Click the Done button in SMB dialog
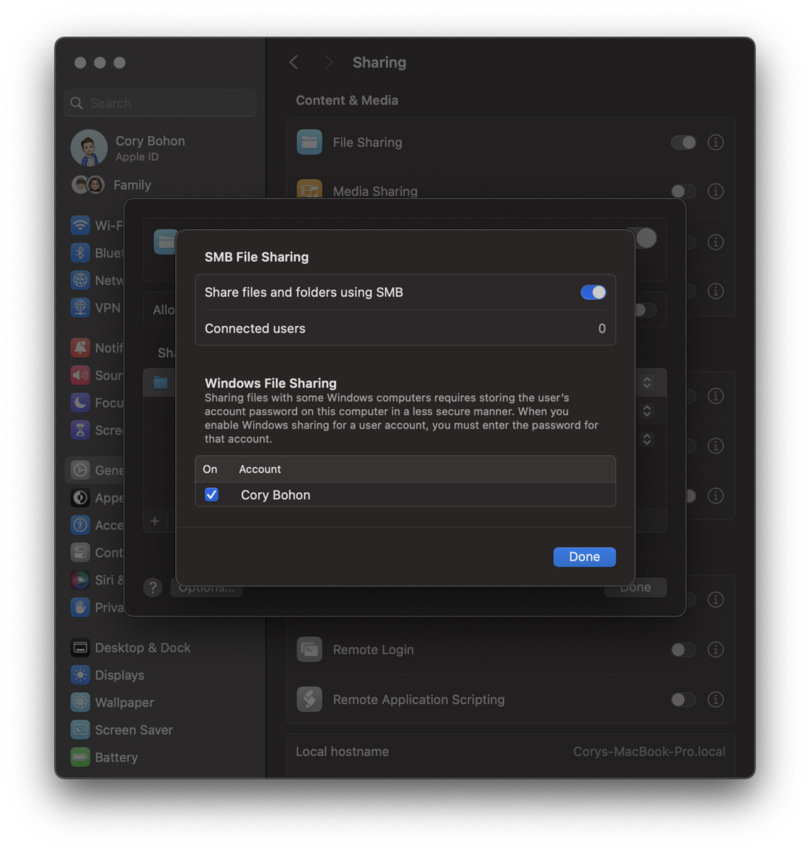The image size is (810, 851). point(584,557)
